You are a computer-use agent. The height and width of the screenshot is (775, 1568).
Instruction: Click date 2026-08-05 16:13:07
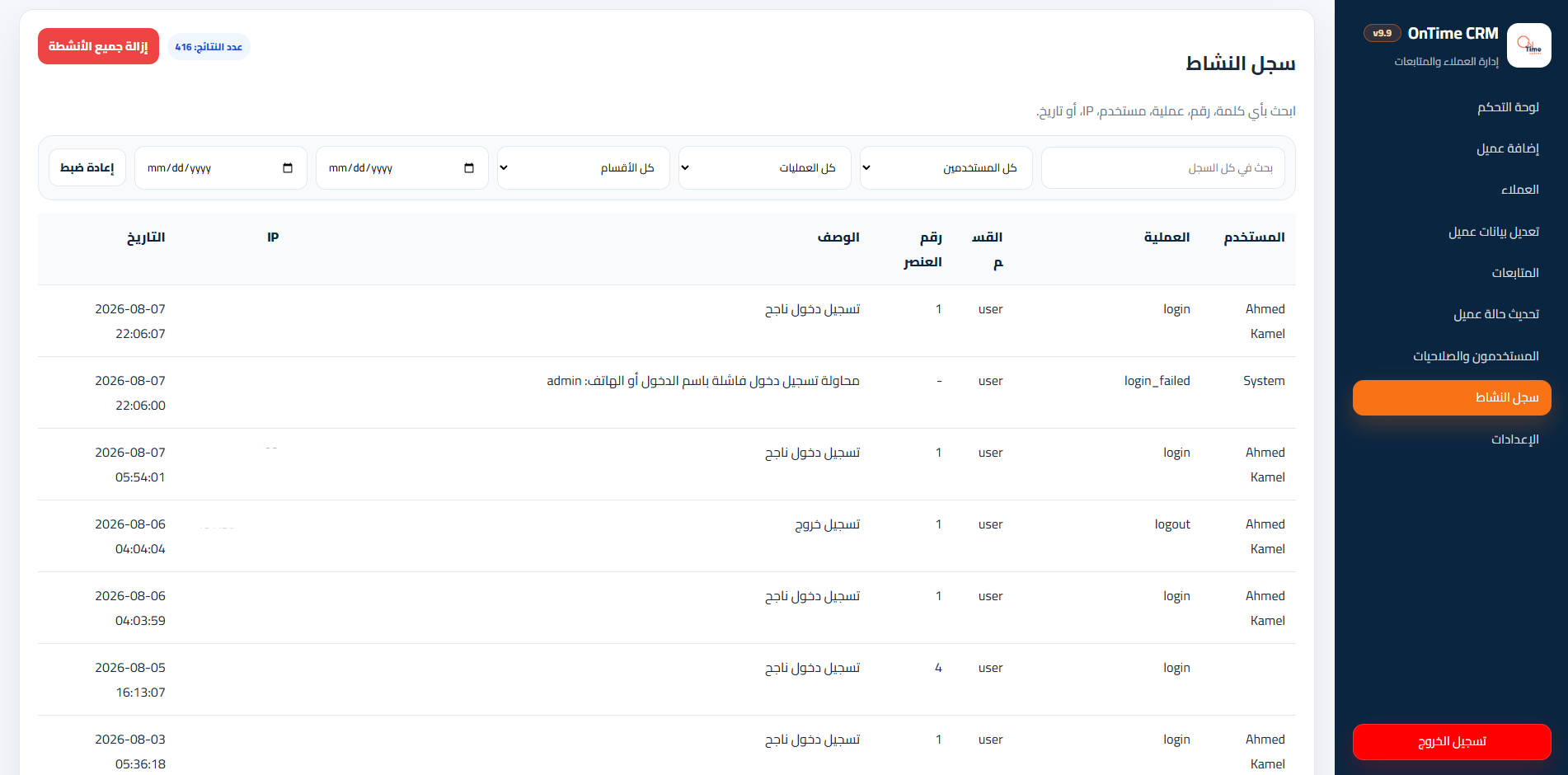pos(130,680)
